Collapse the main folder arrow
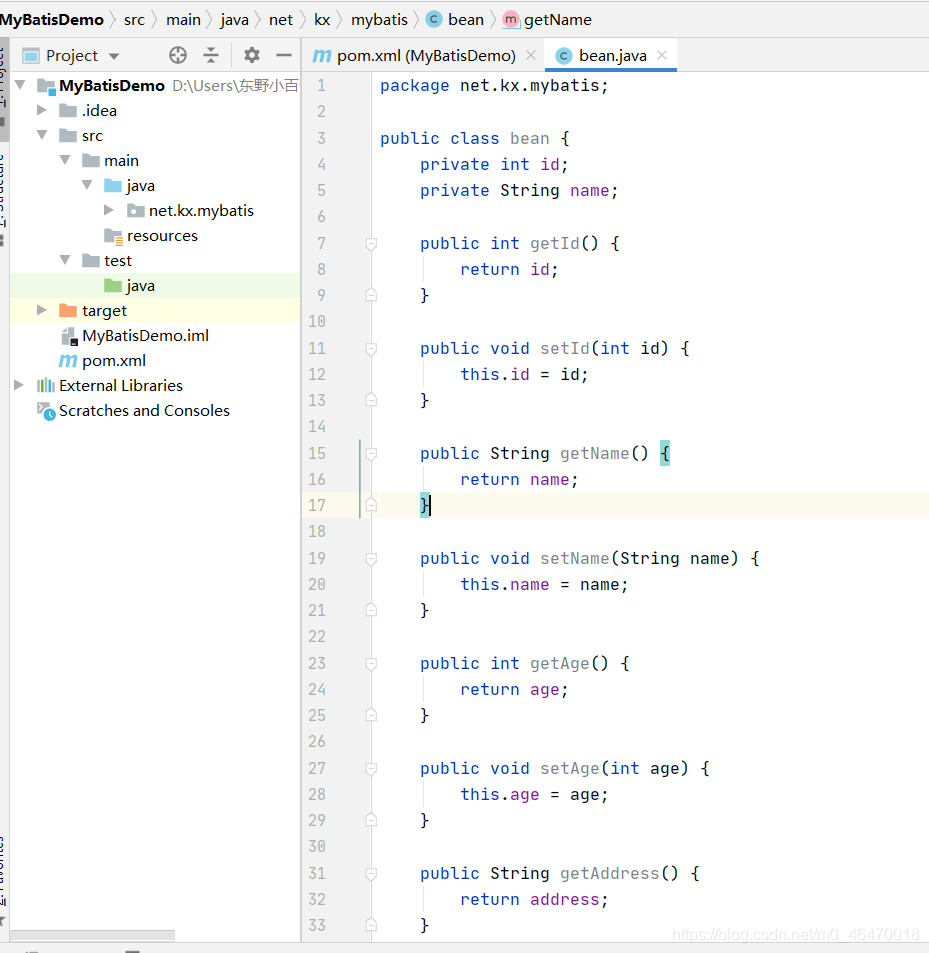 [65, 160]
